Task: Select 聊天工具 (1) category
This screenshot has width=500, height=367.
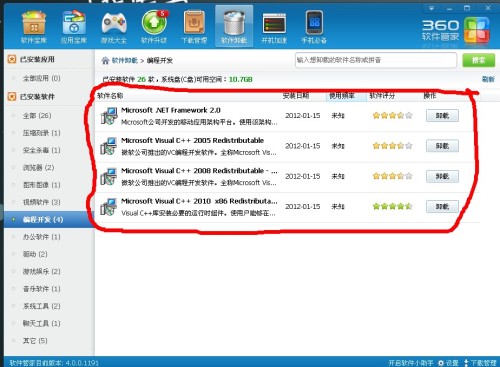Action: (x=41, y=324)
